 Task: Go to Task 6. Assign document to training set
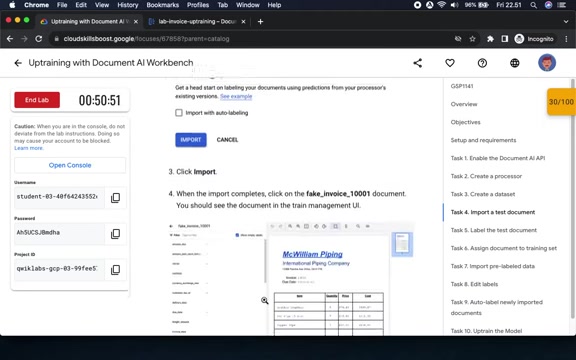point(504,248)
